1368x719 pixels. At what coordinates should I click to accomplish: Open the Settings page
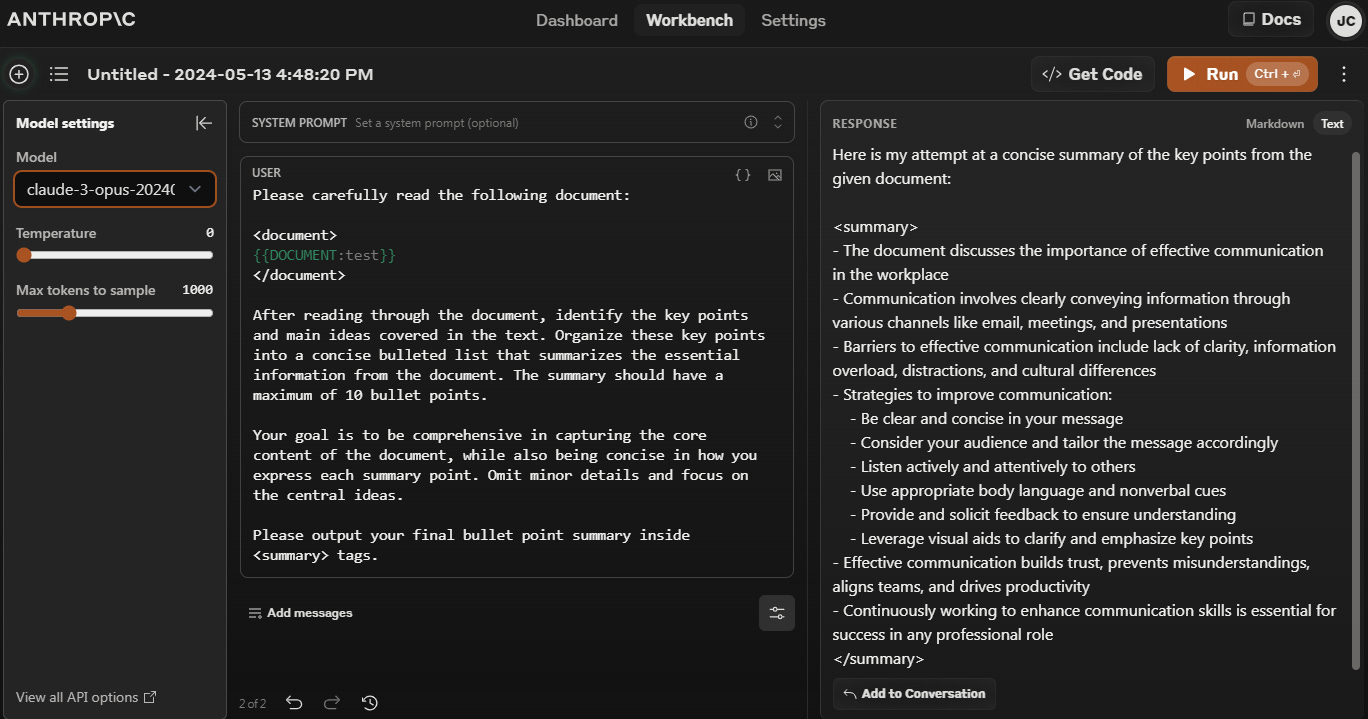pyautogui.click(x=793, y=19)
